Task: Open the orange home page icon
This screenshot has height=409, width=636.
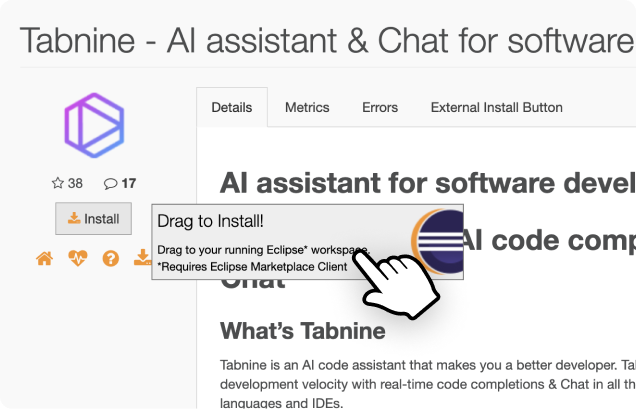Action: coord(44,259)
